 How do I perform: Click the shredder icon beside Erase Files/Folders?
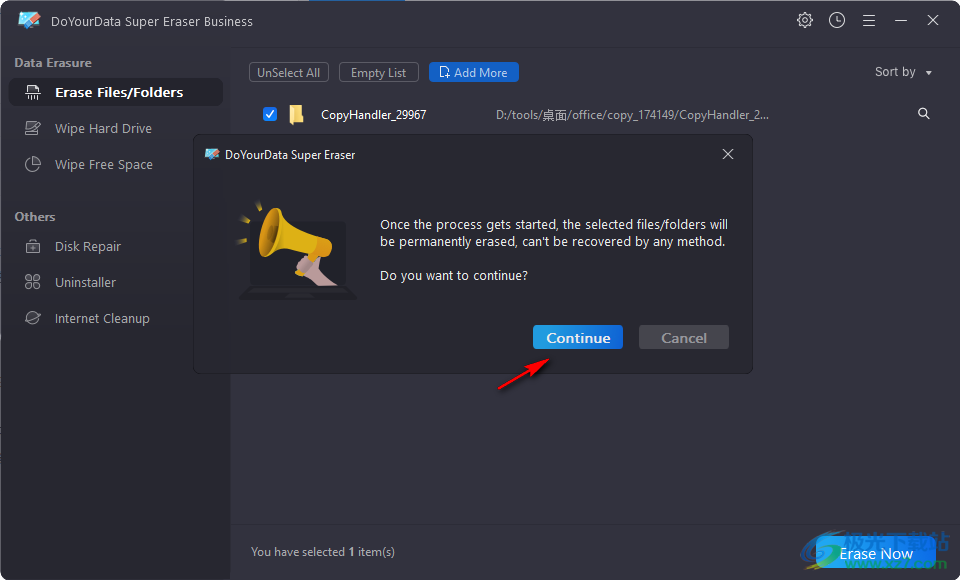point(32,92)
